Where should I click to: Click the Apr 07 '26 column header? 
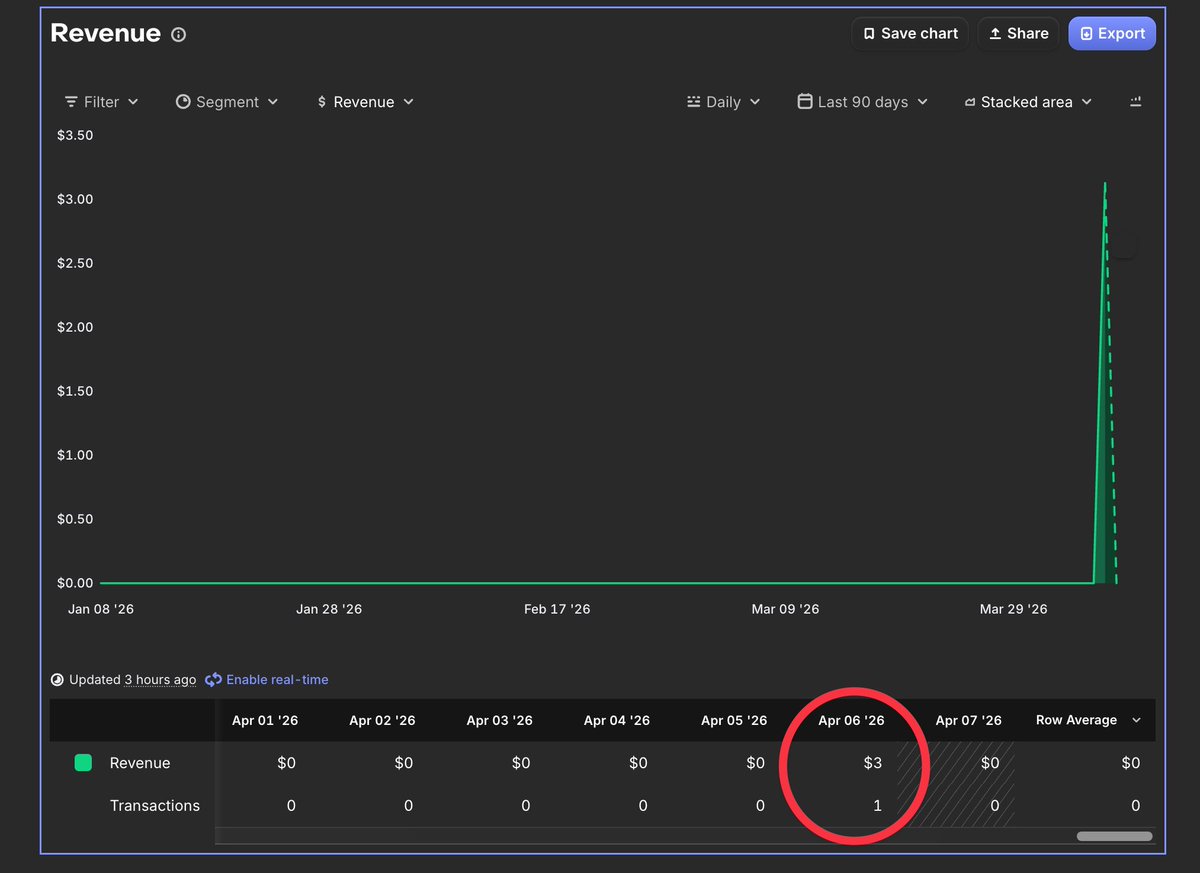pos(968,720)
